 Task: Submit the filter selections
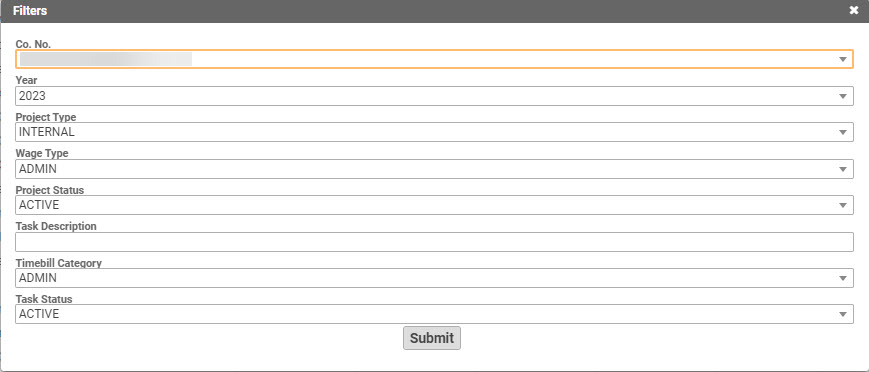point(432,338)
